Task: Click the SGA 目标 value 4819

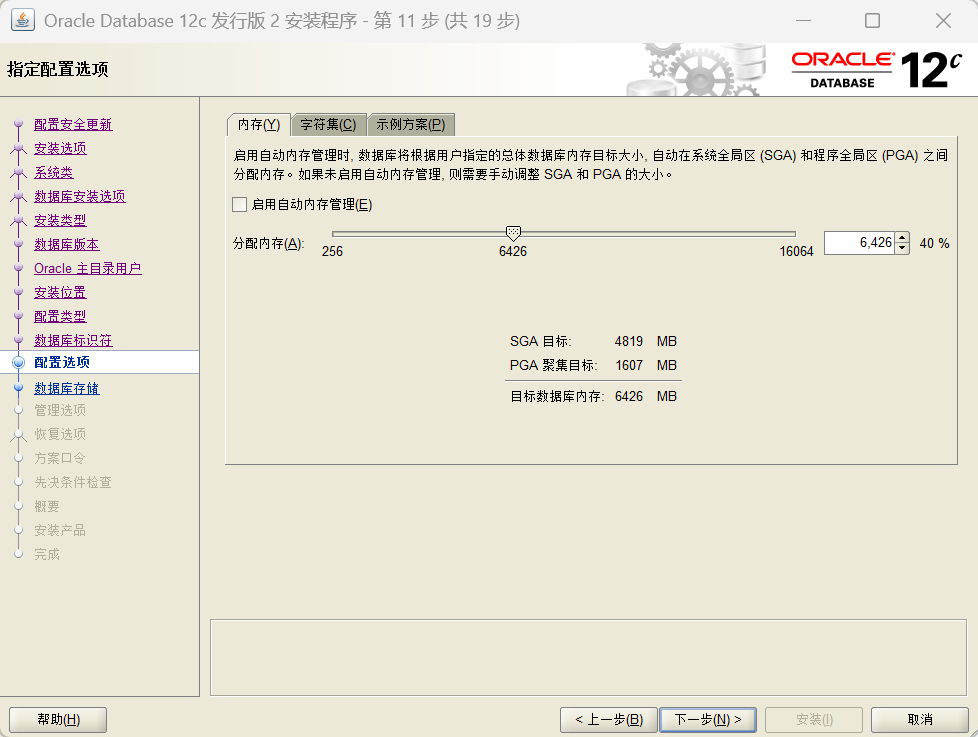Action: (629, 342)
